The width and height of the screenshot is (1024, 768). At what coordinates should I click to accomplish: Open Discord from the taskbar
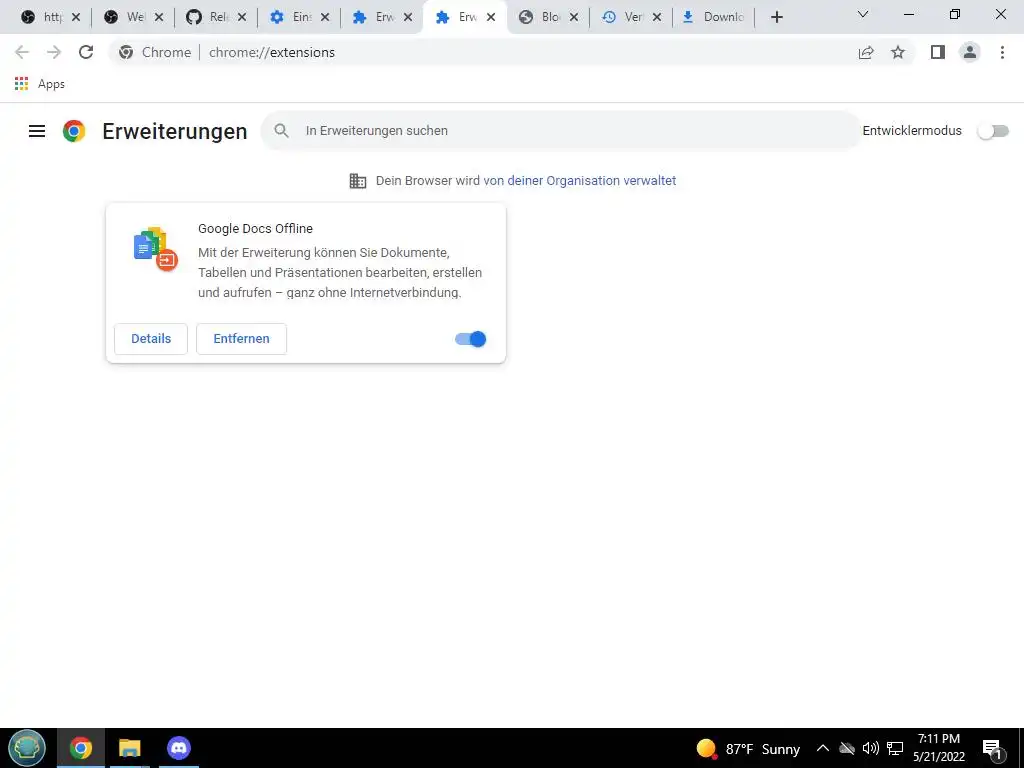coord(179,748)
